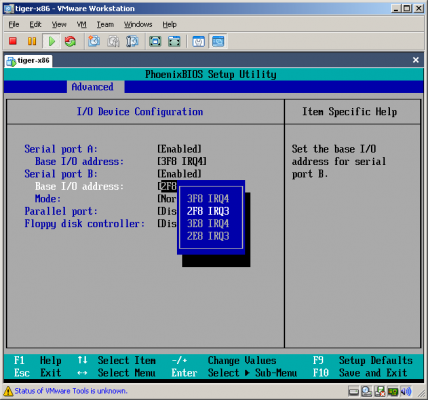The image size is (428, 400).
Task: Click the red Power Off toolbar icon
Action: (13, 41)
